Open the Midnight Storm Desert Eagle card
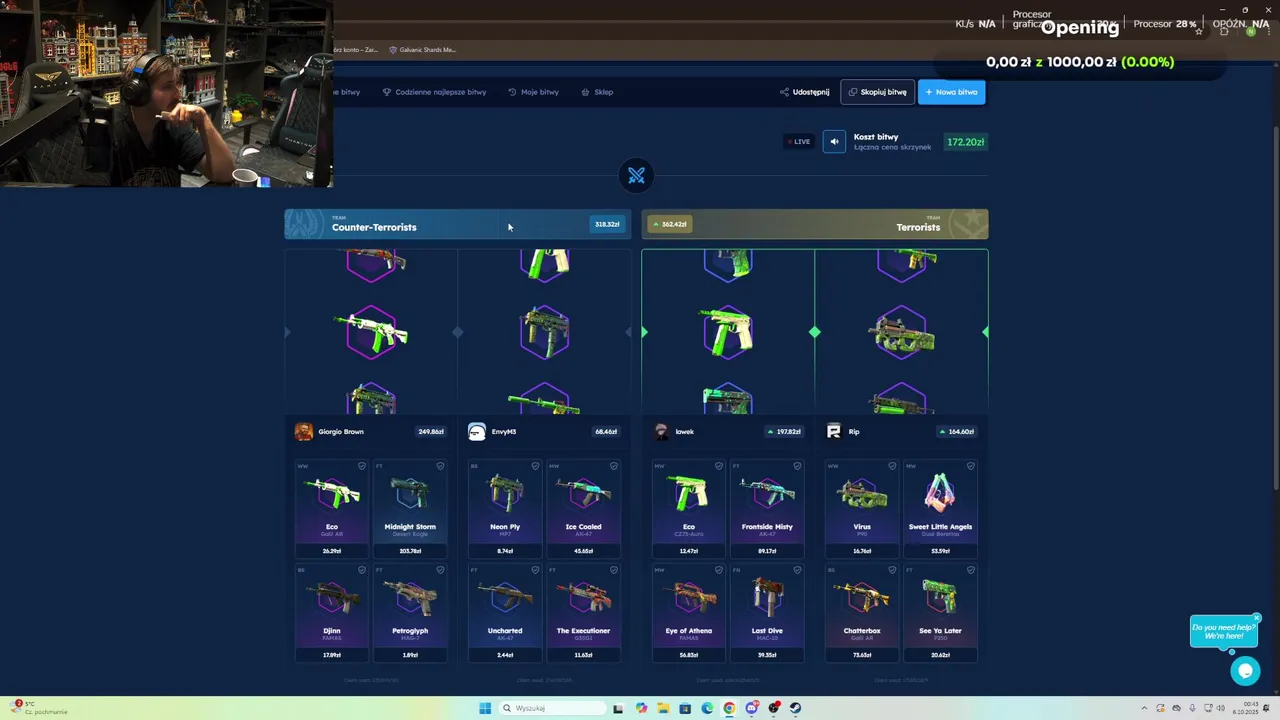The image size is (1280, 720). point(410,508)
